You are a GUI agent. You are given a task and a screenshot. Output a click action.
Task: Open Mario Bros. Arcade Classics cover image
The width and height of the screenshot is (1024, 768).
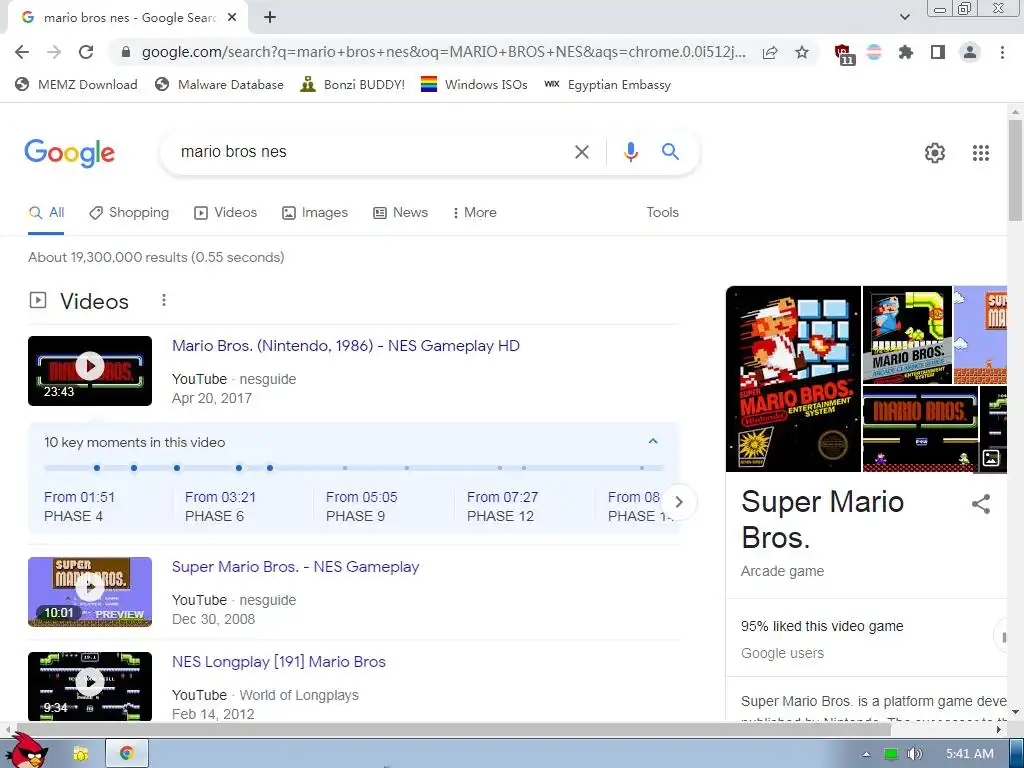pos(907,334)
